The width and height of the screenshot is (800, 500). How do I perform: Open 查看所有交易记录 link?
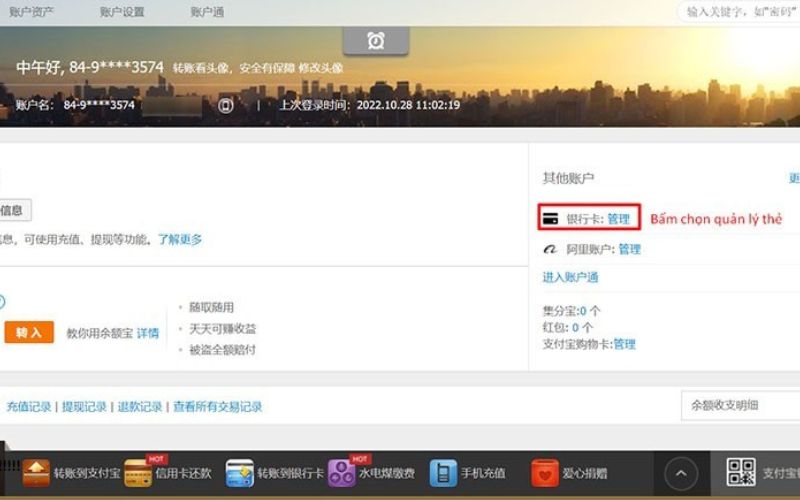click(218, 407)
